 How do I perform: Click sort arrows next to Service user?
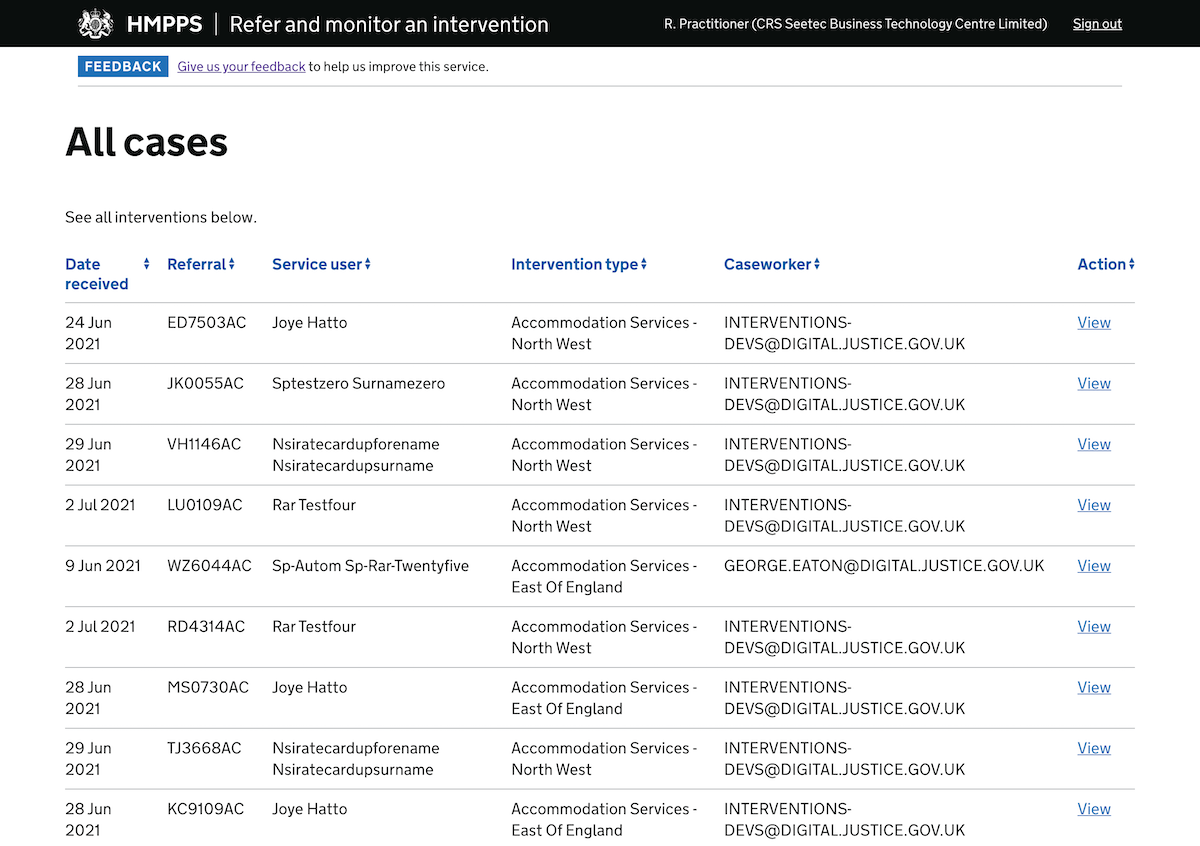pos(367,264)
